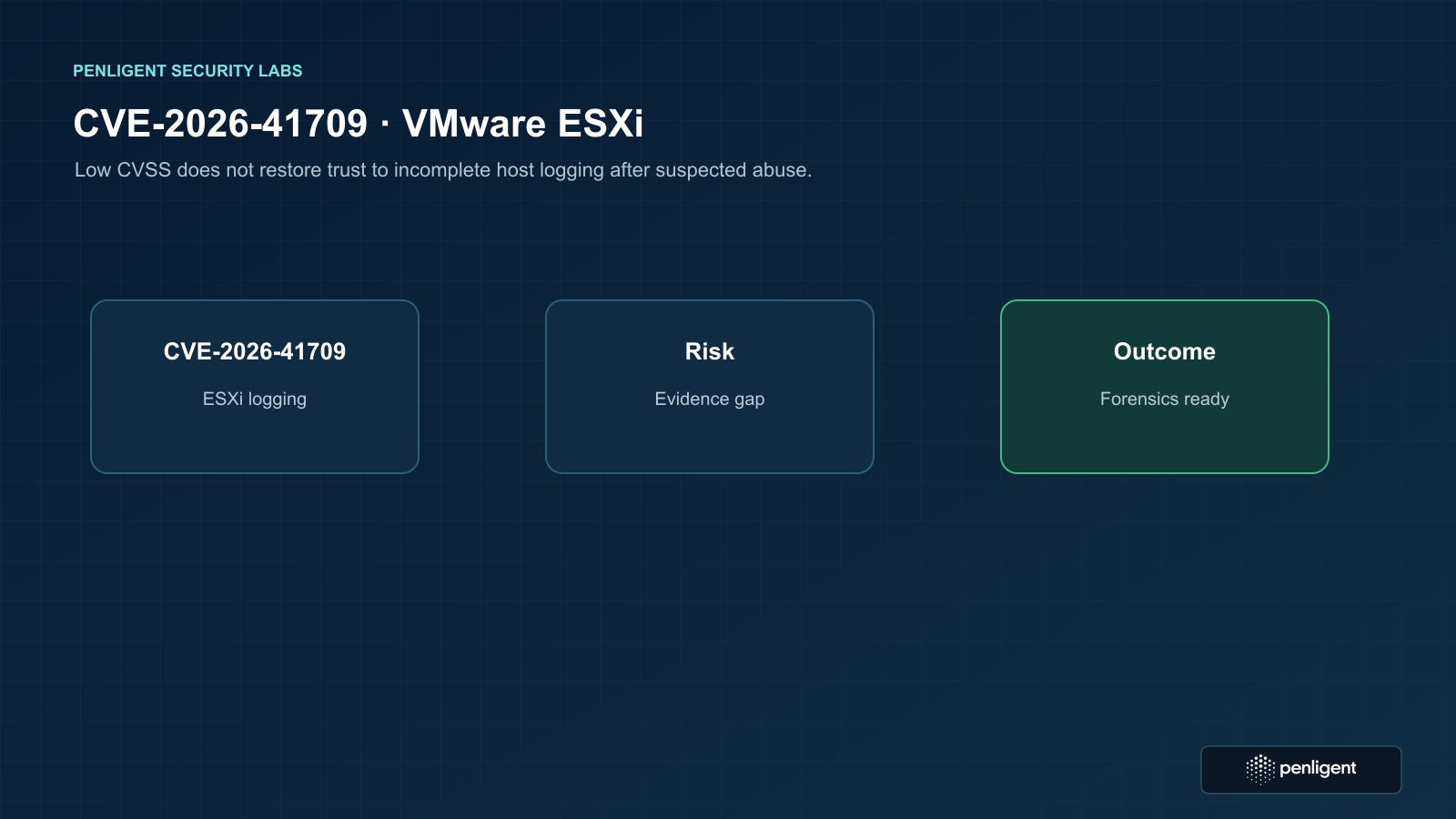Image resolution: width=1456 pixels, height=819 pixels.
Task: Select the 'Evidence gap' card text
Action: coord(710,399)
